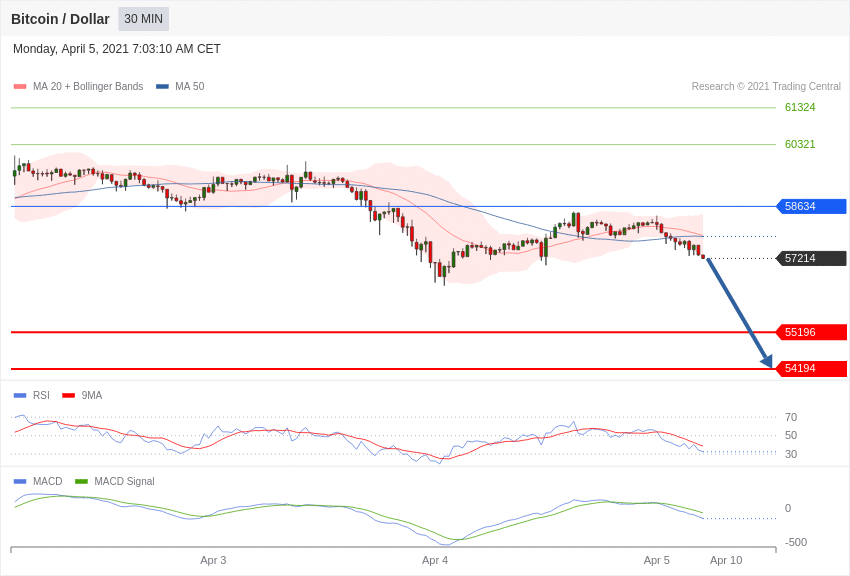
Task: Click the 60321 resistance level label
Action: pyautogui.click(x=800, y=144)
